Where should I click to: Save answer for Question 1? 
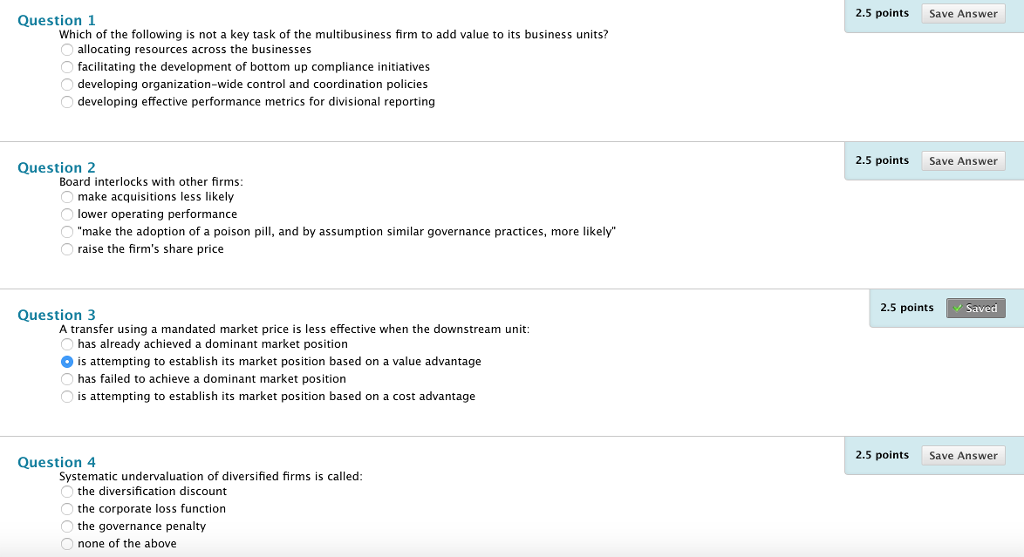pos(962,14)
